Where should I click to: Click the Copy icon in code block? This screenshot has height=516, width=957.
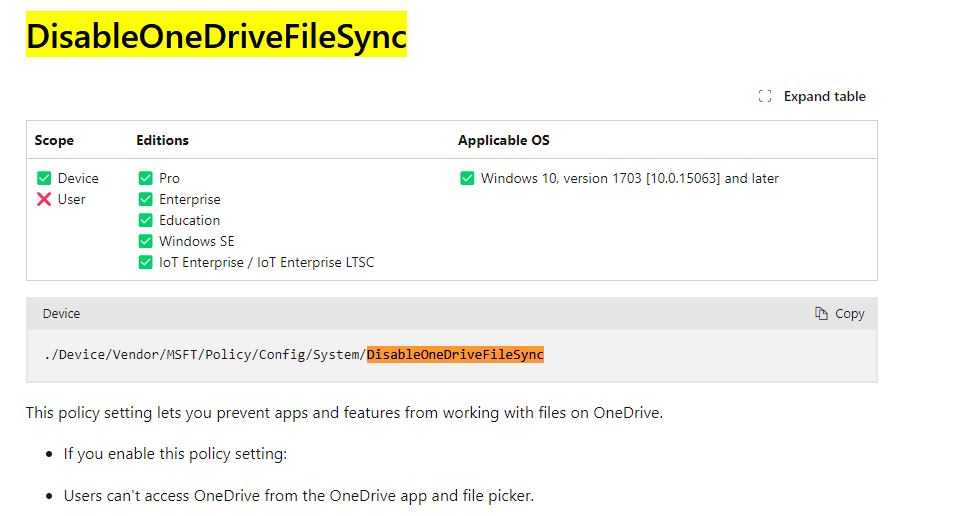822,313
